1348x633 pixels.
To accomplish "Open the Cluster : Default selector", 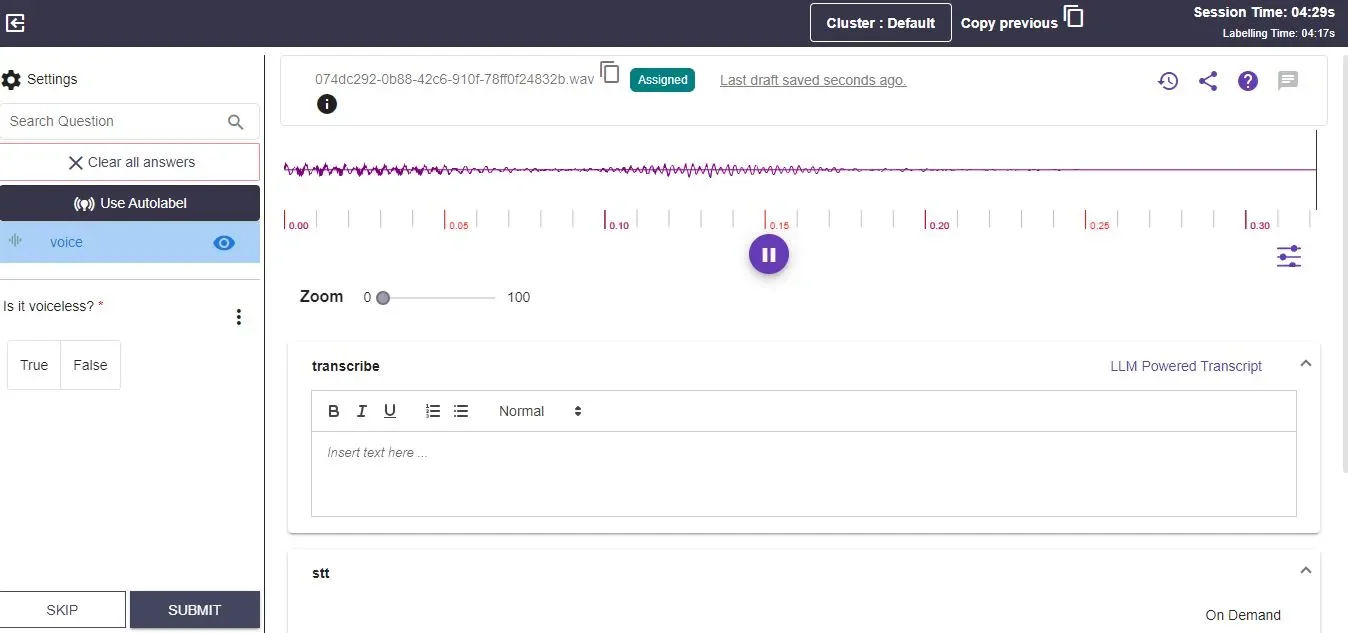I will (881, 23).
